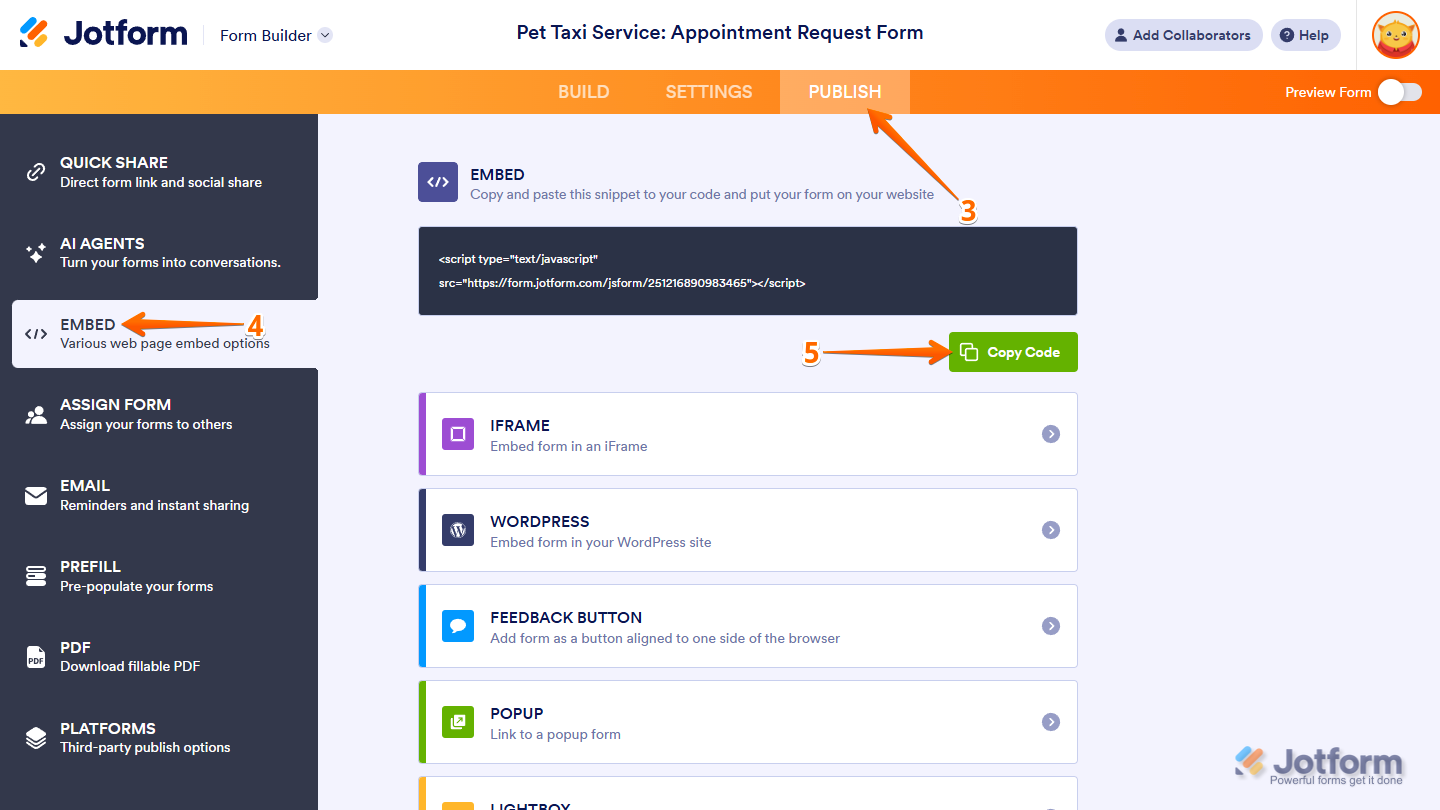Click the Jotform logo icon
Screen dimensions: 1440x810
[x=34, y=34]
